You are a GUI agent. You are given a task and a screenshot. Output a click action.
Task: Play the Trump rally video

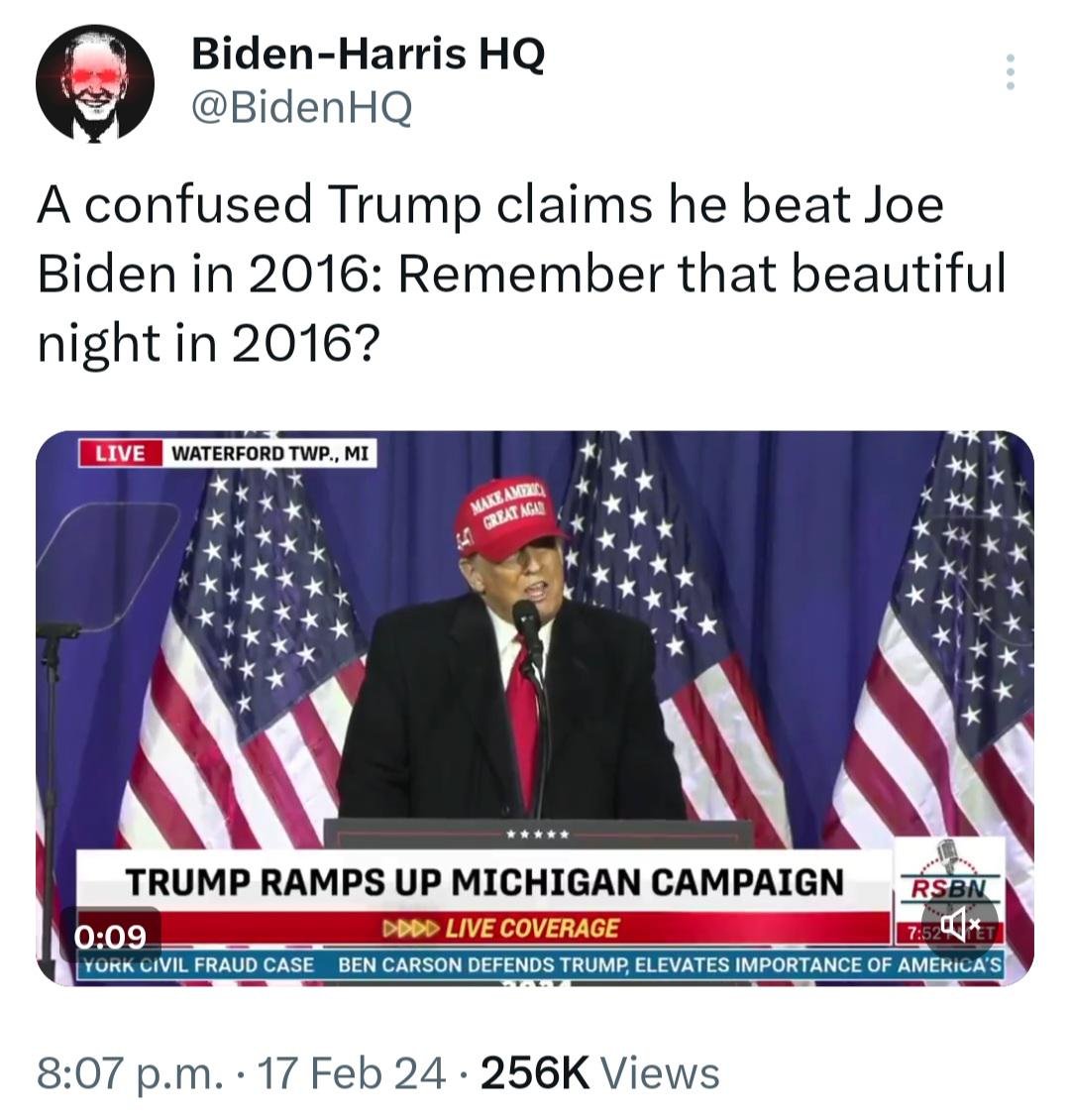point(535,708)
